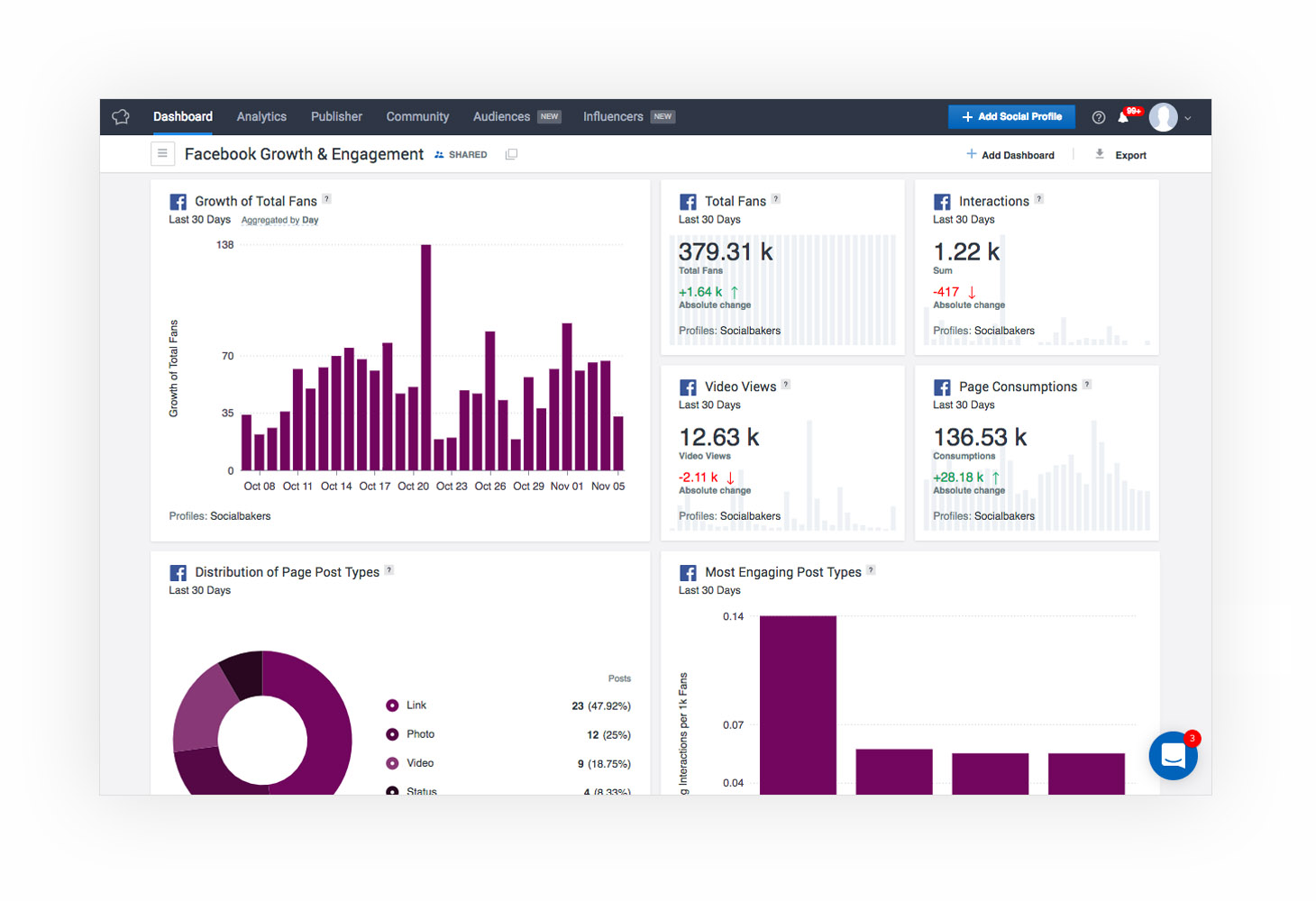This screenshot has width=1316, height=901.
Task: Click Facebook icon on Most Engaging Post Types
Action: pyautogui.click(x=688, y=573)
